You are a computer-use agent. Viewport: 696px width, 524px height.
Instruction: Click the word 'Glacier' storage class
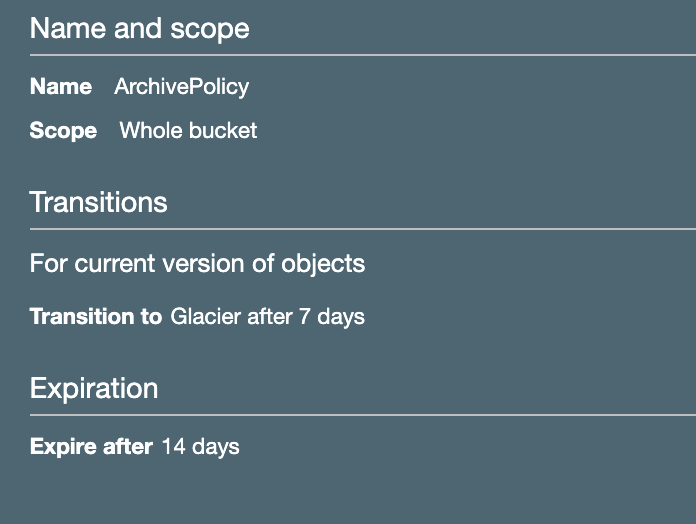206,317
